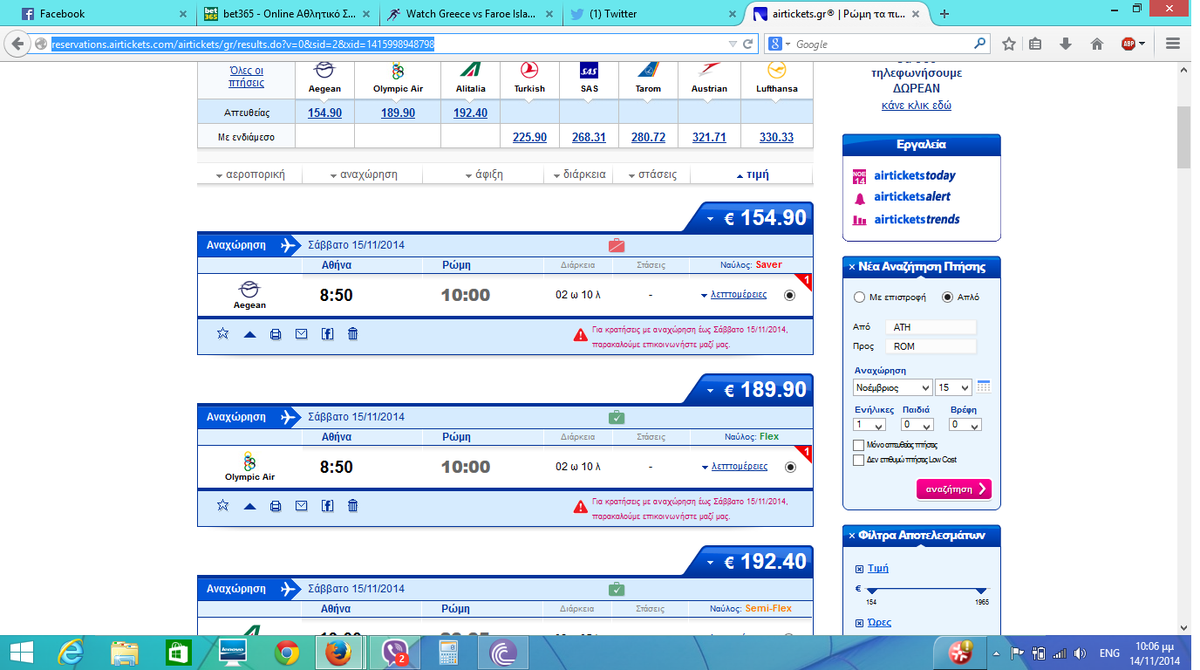
Task: Toggle the Μόνο απευθείας πτήσεις checkbox
Action: 859,445
